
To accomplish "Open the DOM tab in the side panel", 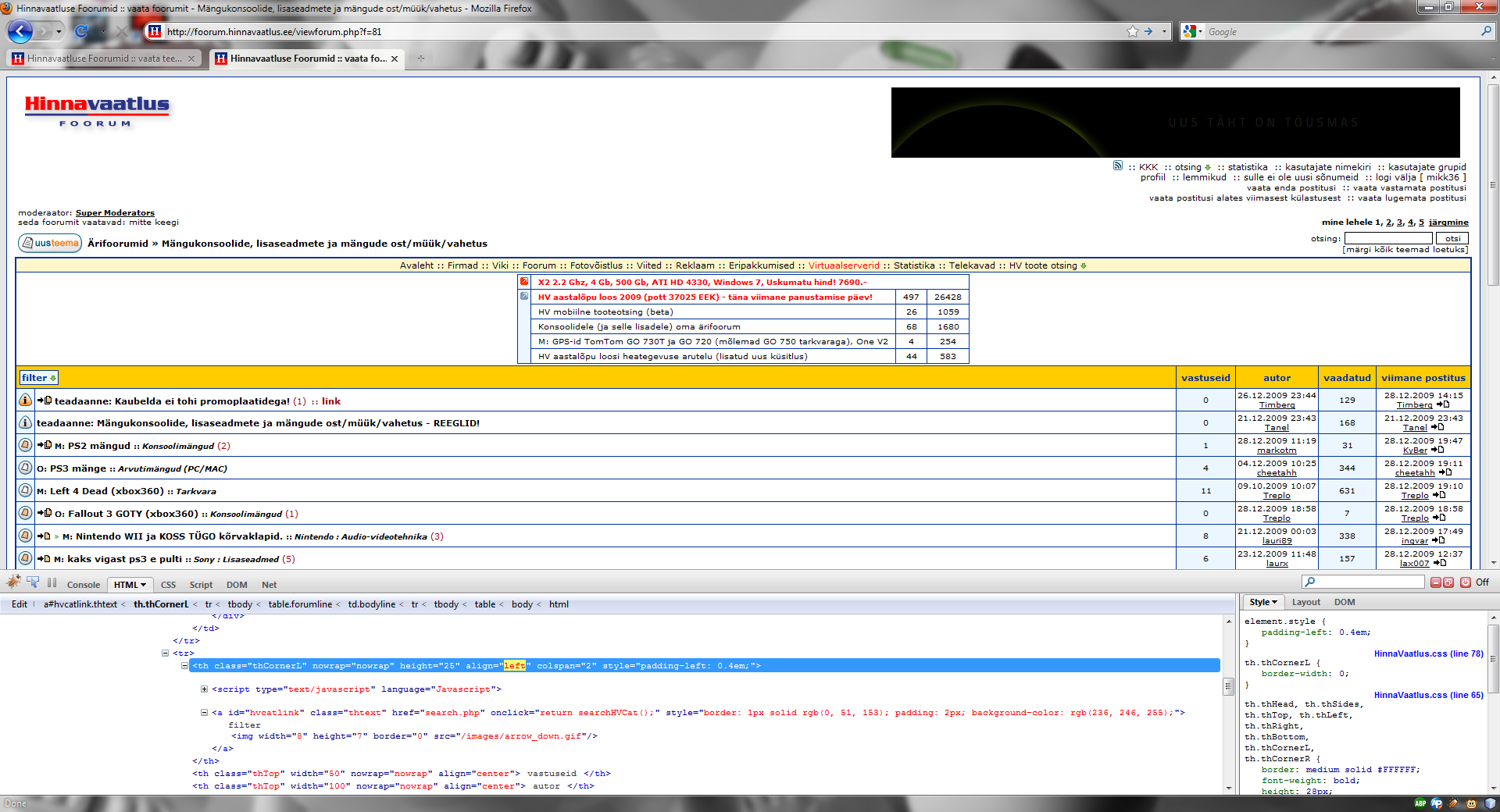I will click(1345, 602).
